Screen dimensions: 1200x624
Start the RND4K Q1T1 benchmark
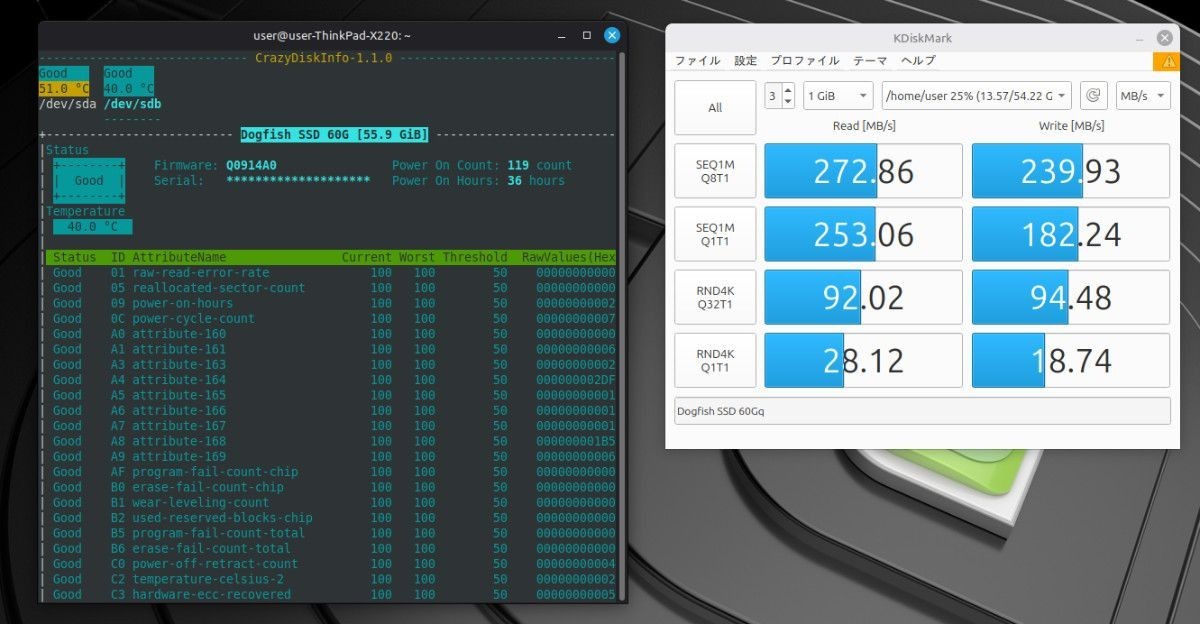715,360
